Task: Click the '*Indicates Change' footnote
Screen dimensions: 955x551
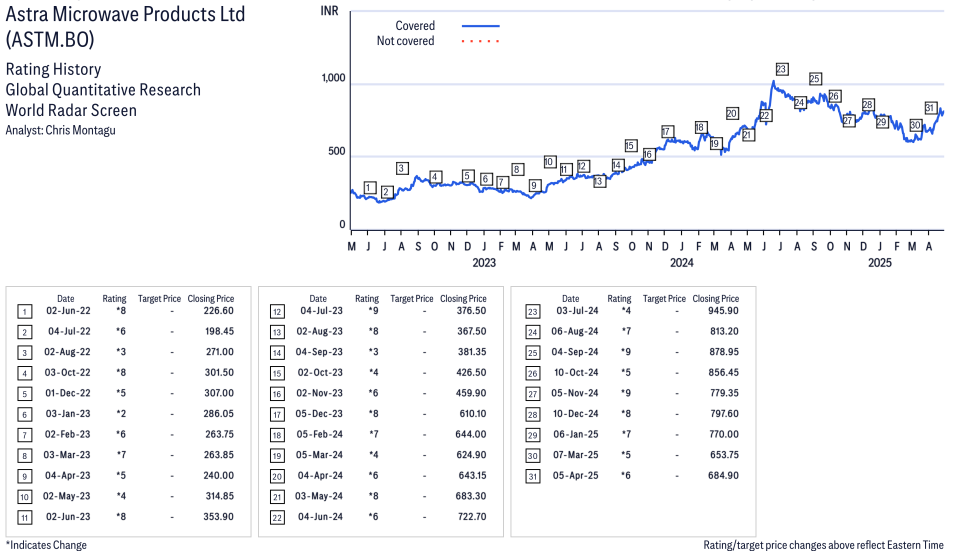Action: (x=46, y=545)
